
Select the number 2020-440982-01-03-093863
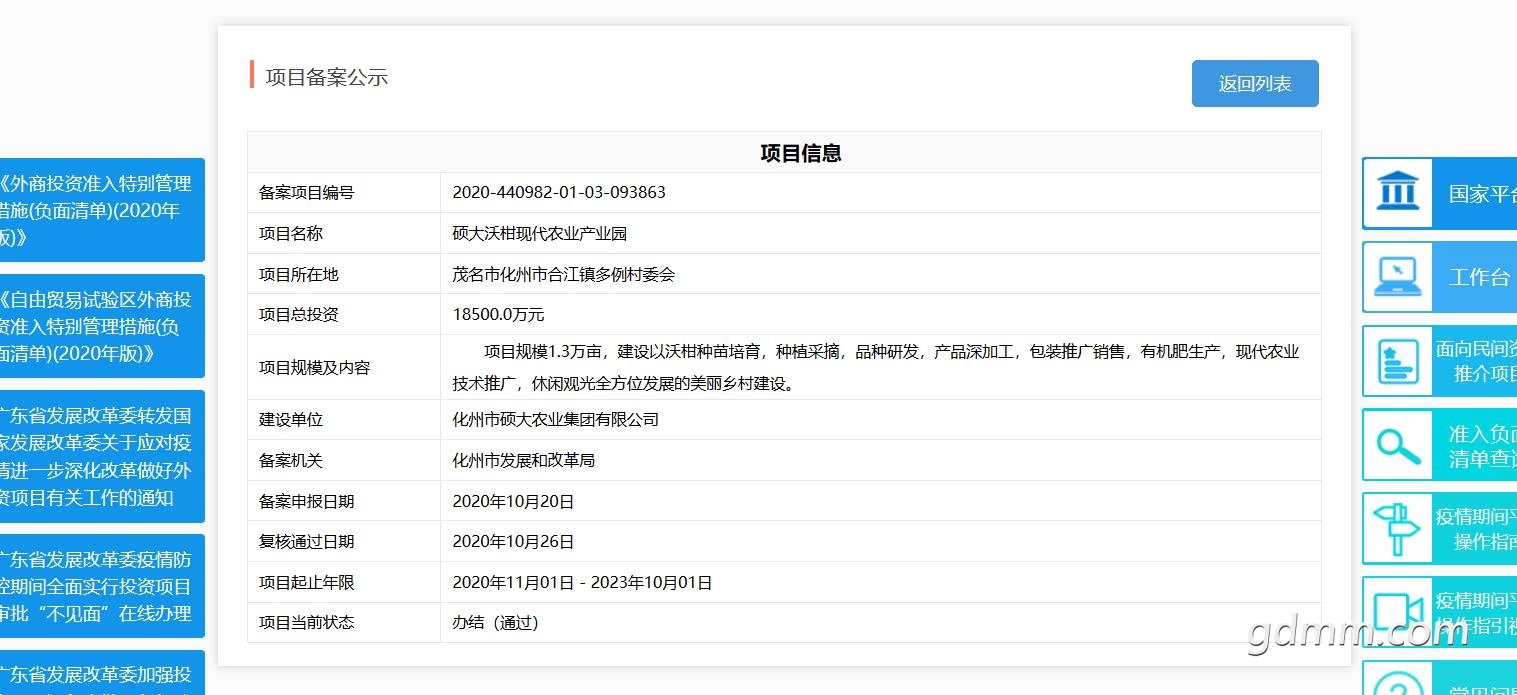point(559,192)
